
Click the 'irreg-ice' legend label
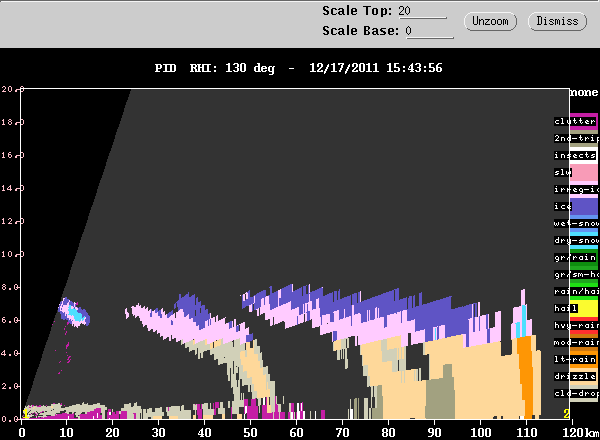point(577,189)
